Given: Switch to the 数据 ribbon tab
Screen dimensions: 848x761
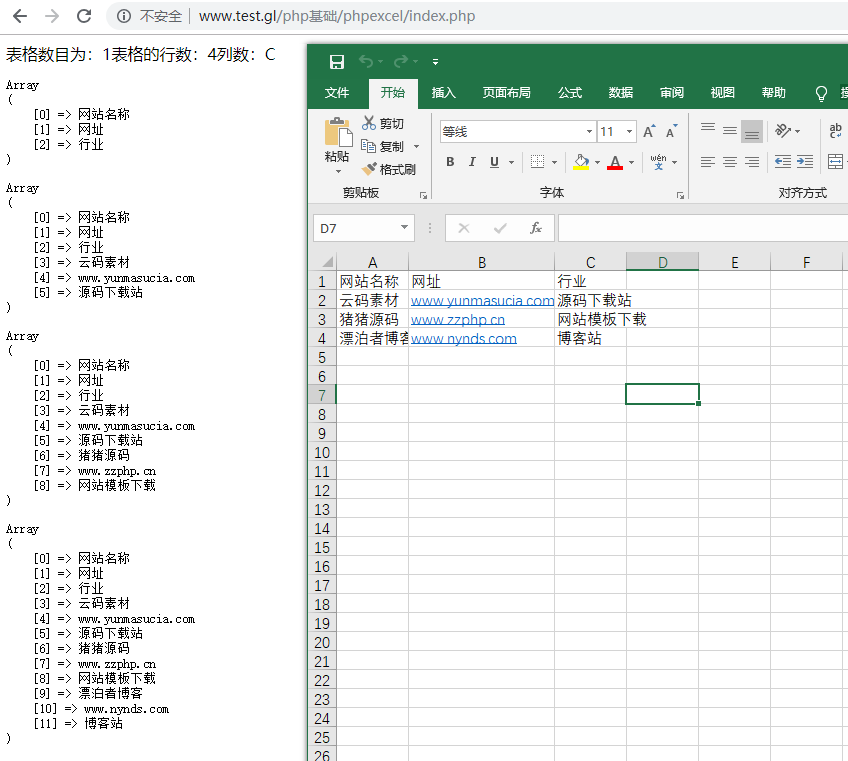Looking at the screenshot, I should click(x=620, y=92).
